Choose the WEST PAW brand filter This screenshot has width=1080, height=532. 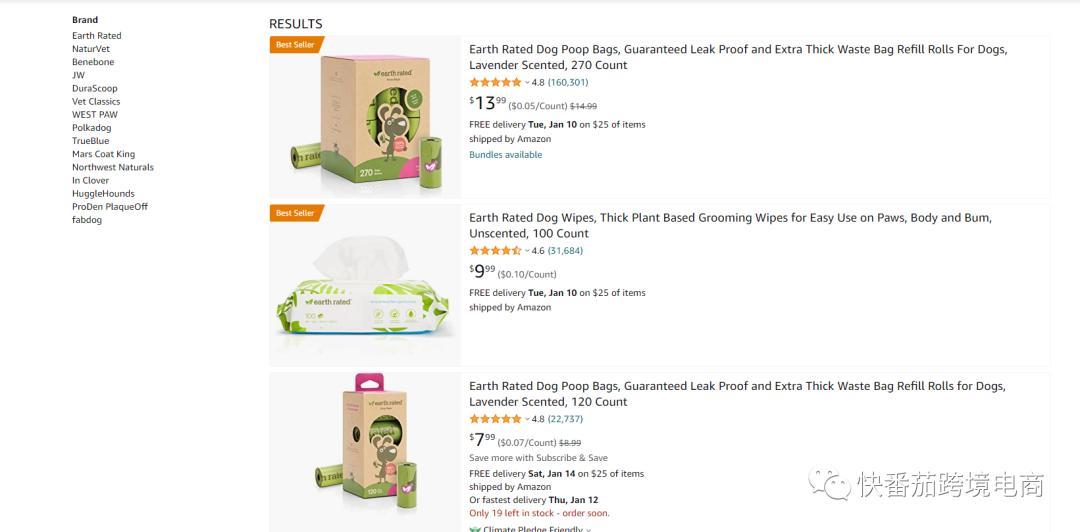pos(95,115)
